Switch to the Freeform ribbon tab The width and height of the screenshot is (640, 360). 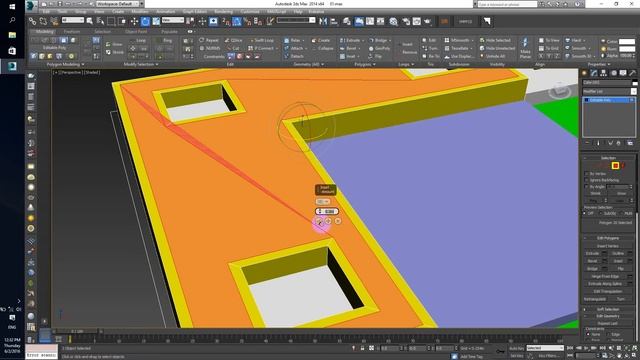click(72, 31)
